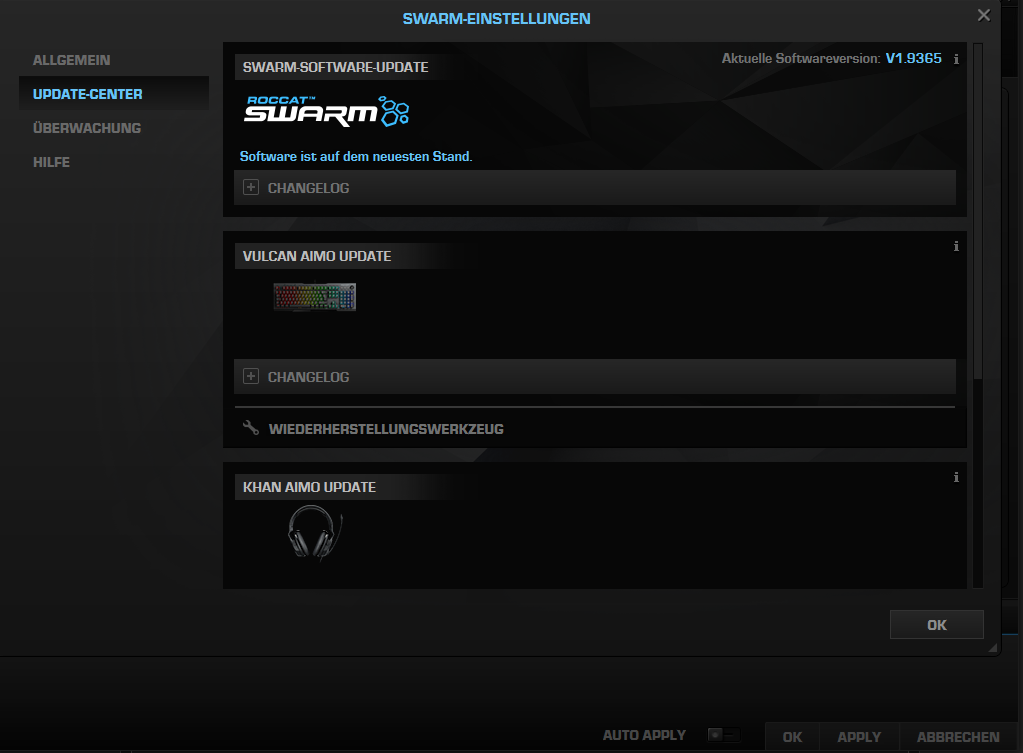The width and height of the screenshot is (1023, 753).
Task: Click the 'Aktuelle Softwareversion:' label
Action: (x=801, y=59)
